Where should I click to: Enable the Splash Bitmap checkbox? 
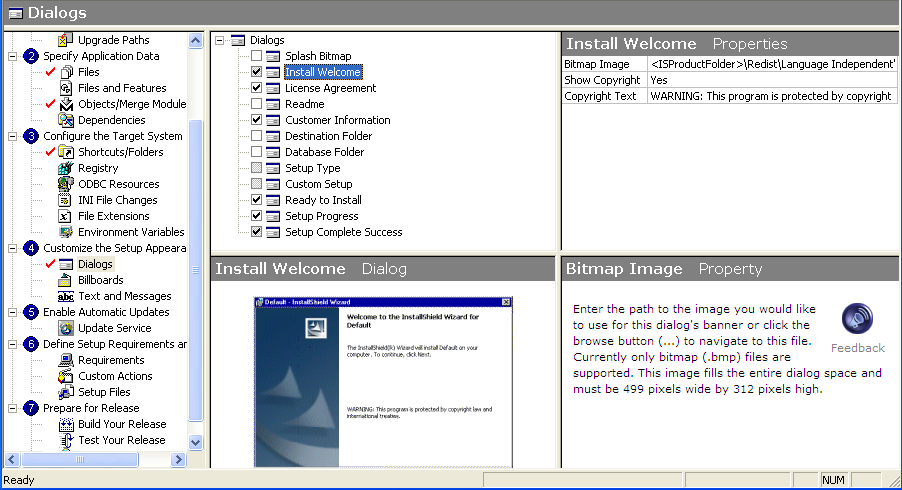point(257,56)
